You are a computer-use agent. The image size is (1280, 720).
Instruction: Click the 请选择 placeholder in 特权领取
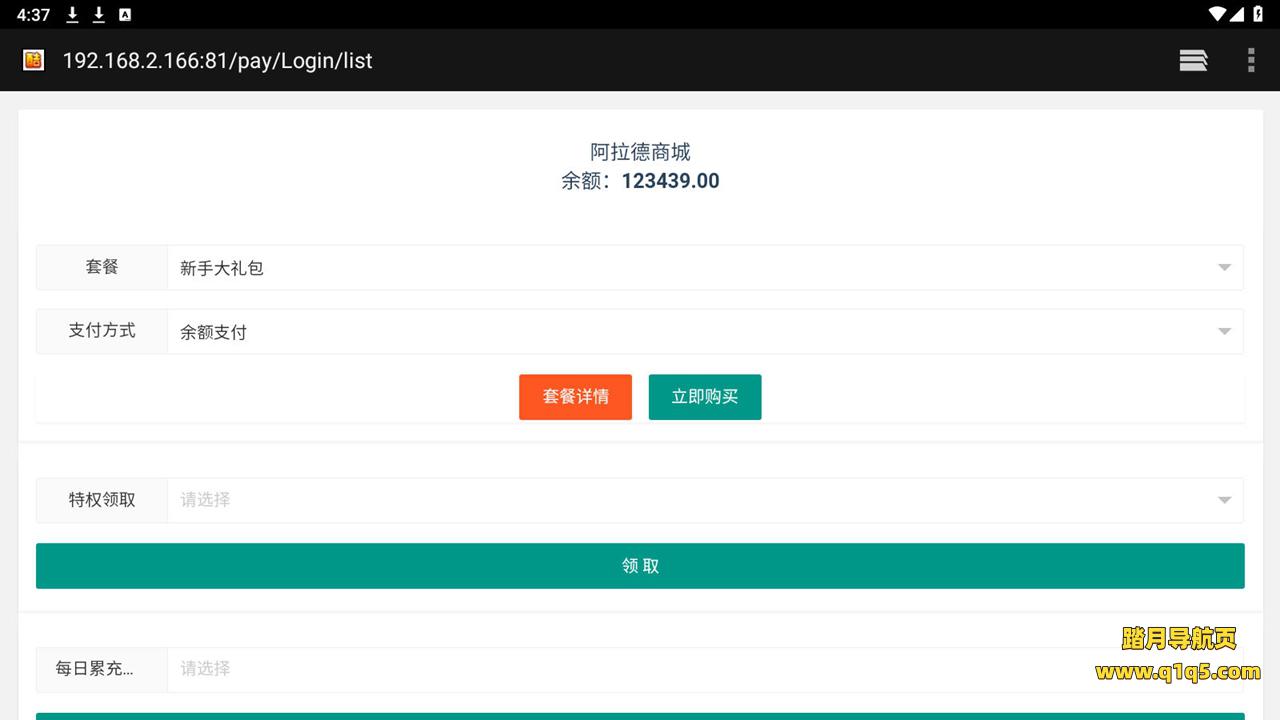[206, 500]
